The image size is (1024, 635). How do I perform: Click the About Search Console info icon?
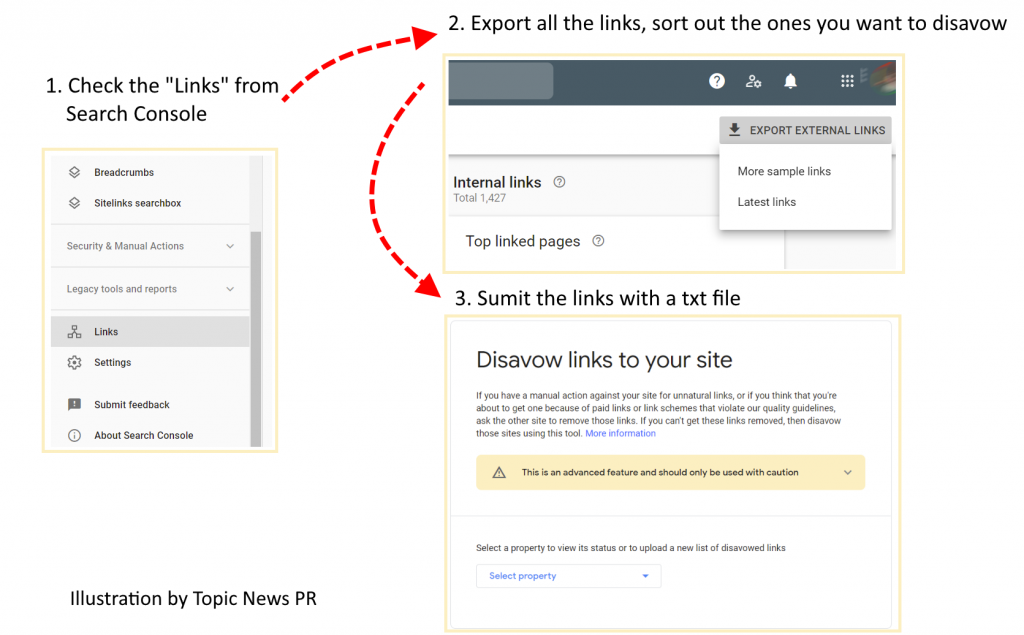coord(74,435)
